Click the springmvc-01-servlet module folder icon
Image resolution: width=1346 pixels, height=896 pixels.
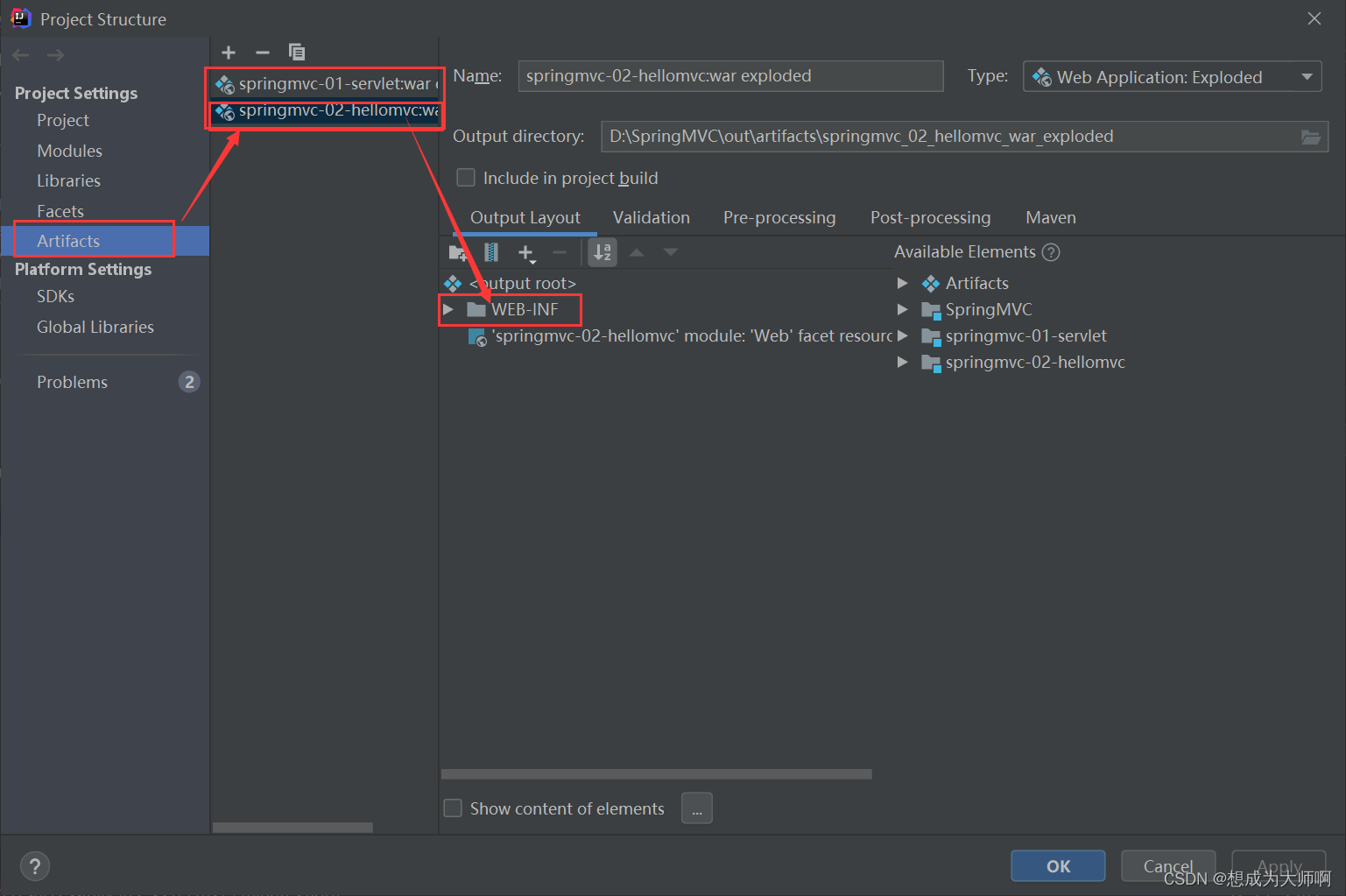(x=931, y=336)
